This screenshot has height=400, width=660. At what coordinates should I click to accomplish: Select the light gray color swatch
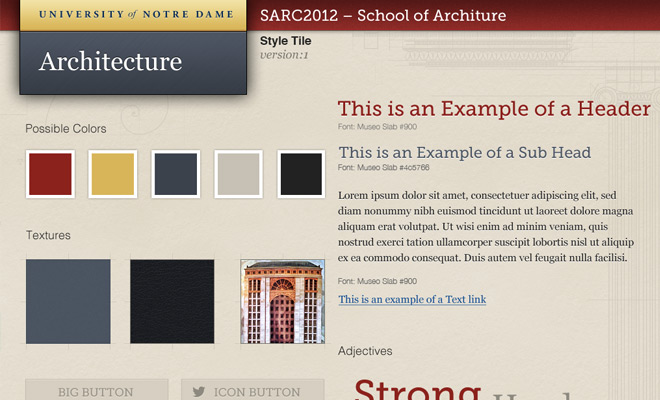click(x=238, y=174)
